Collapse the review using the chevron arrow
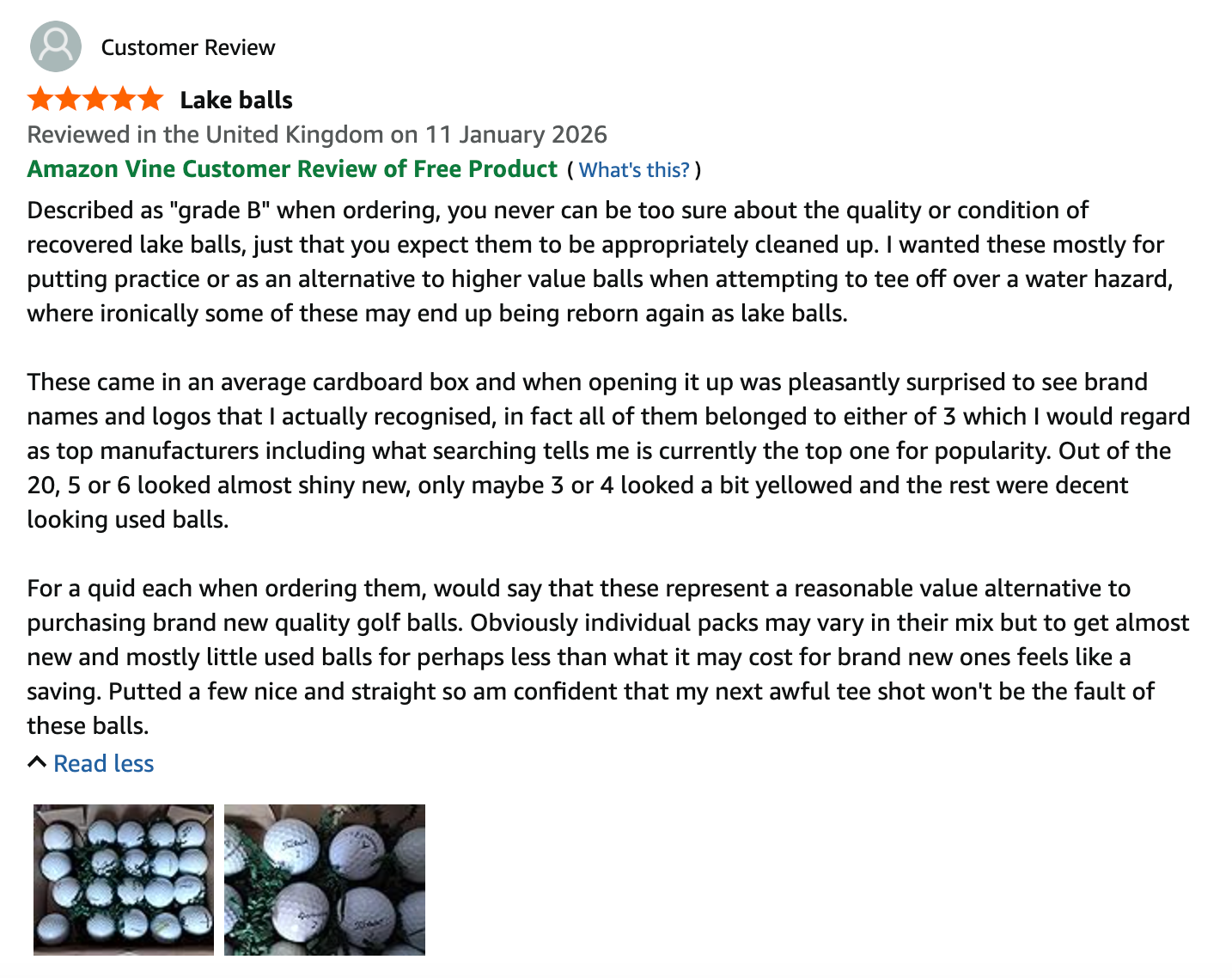The width and height of the screenshot is (1232, 978). click(37, 762)
